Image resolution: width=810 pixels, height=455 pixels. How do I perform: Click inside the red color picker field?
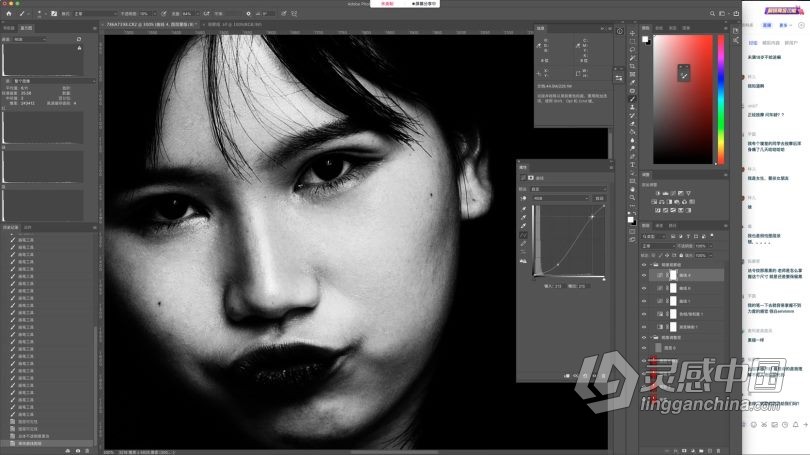(683, 100)
